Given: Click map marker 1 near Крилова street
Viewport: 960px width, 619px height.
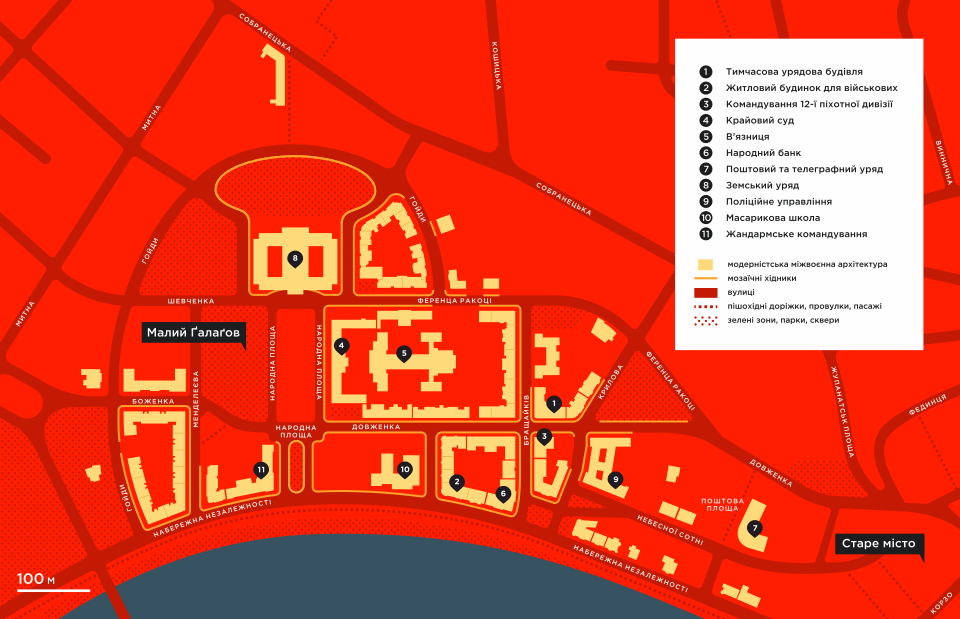Looking at the screenshot, I should (553, 403).
